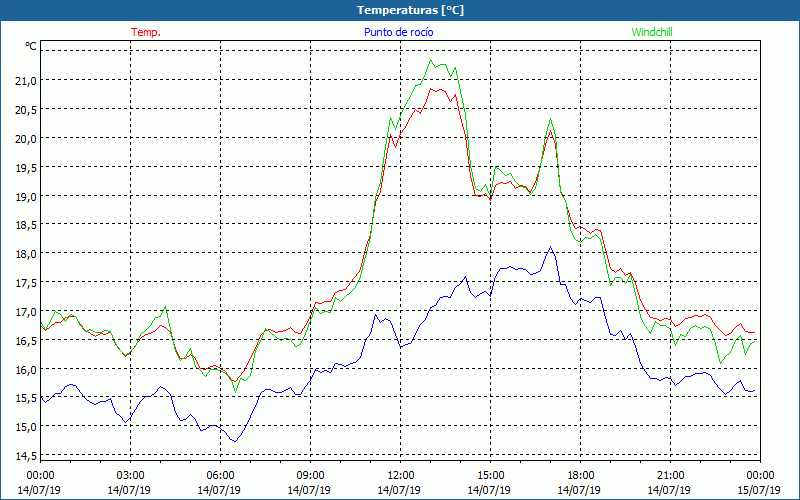Click the °C unit label above the axis
Viewport: 800px width, 500px height.
tap(31, 46)
